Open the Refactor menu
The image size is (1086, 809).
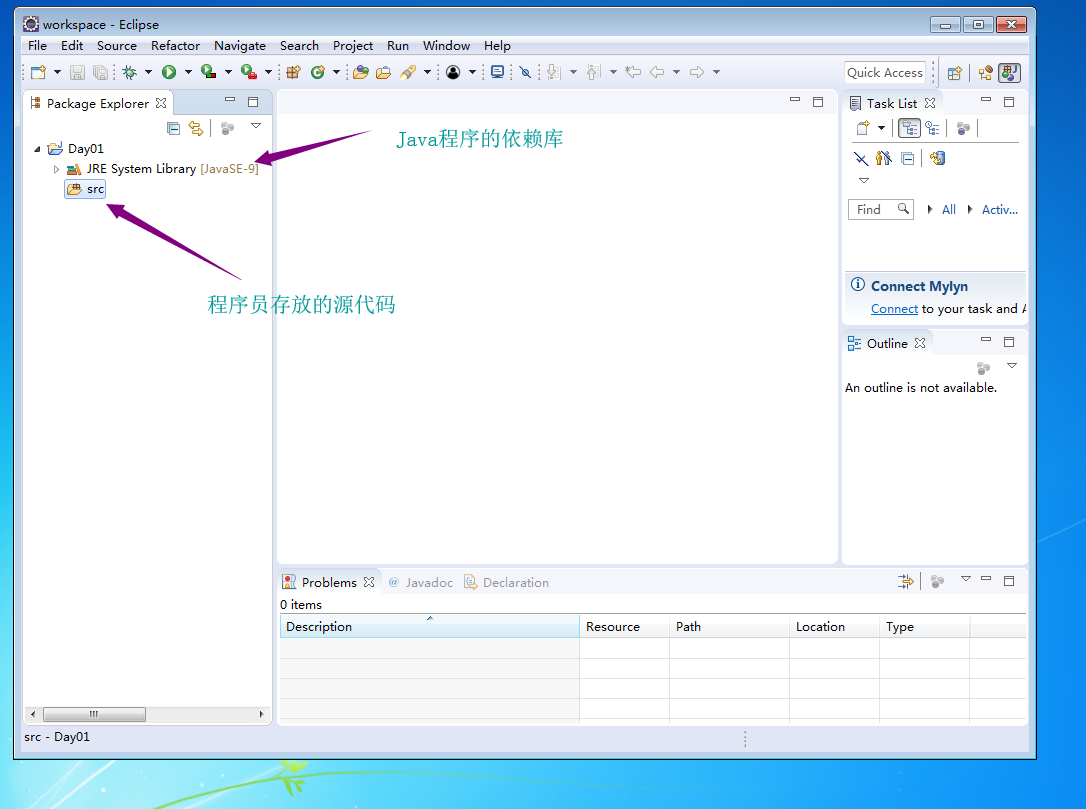pyautogui.click(x=175, y=46)
